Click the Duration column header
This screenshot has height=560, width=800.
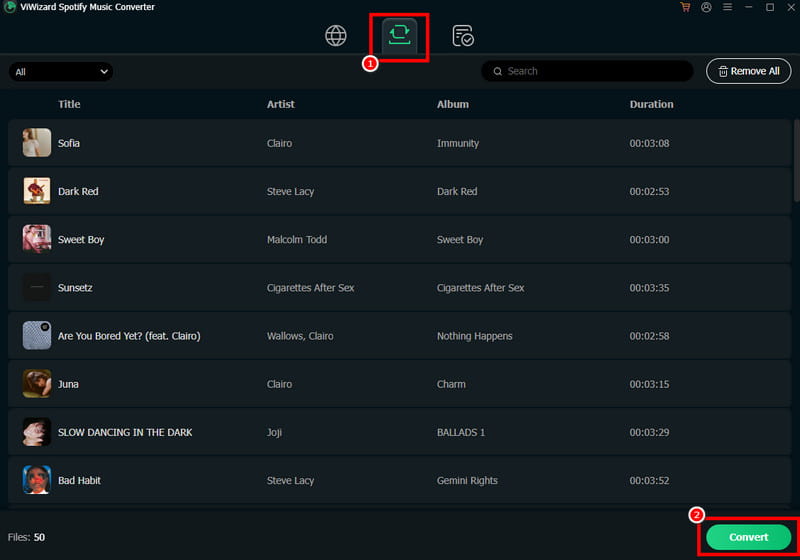[652, 104]
